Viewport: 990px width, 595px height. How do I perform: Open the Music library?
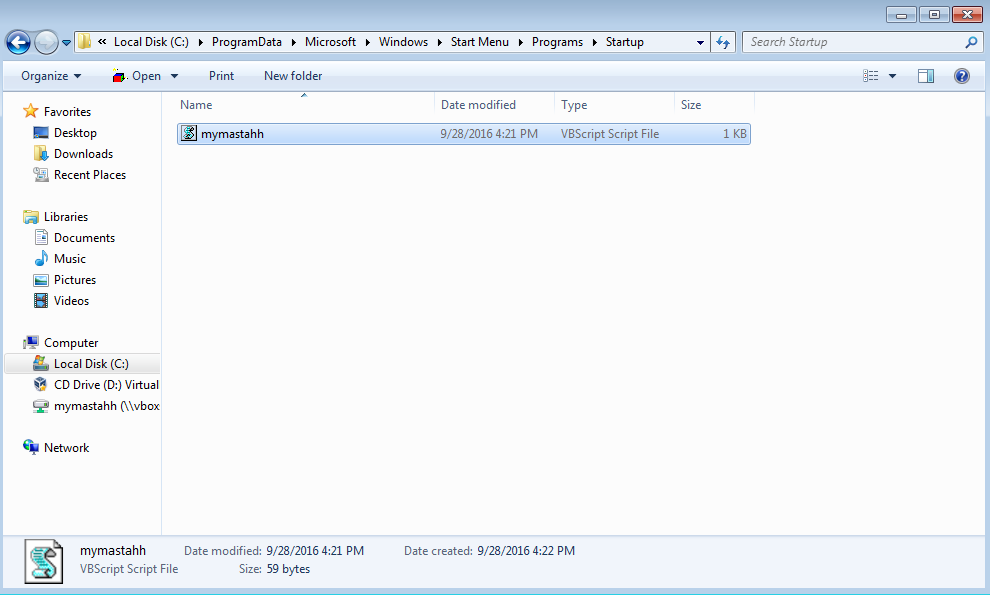point(69,259)
